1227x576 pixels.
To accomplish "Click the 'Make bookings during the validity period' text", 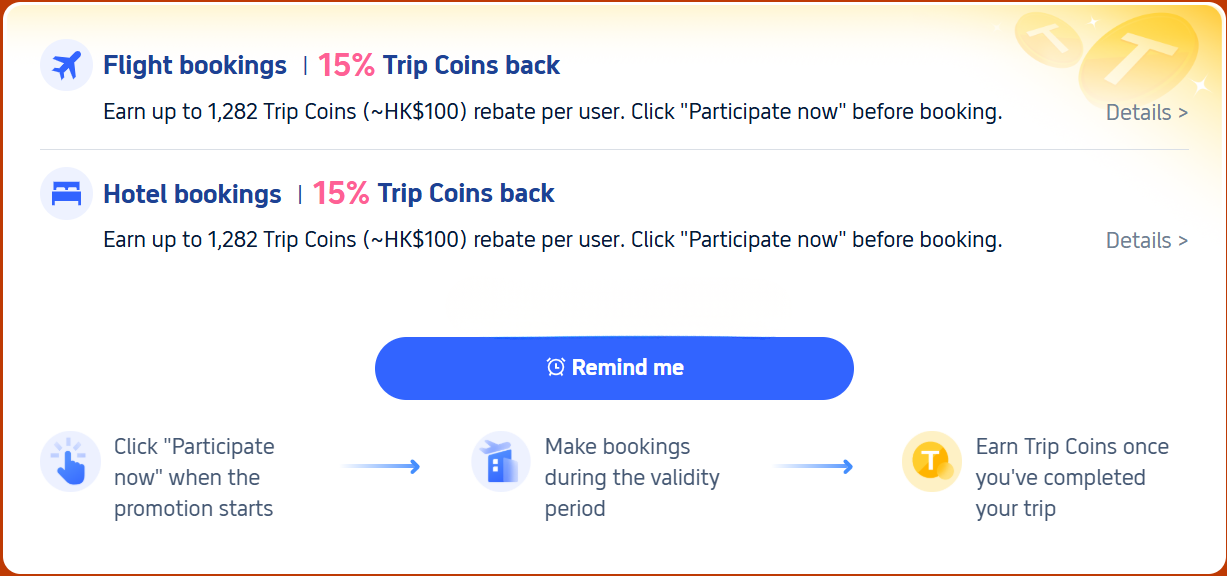I will point(632,477).
